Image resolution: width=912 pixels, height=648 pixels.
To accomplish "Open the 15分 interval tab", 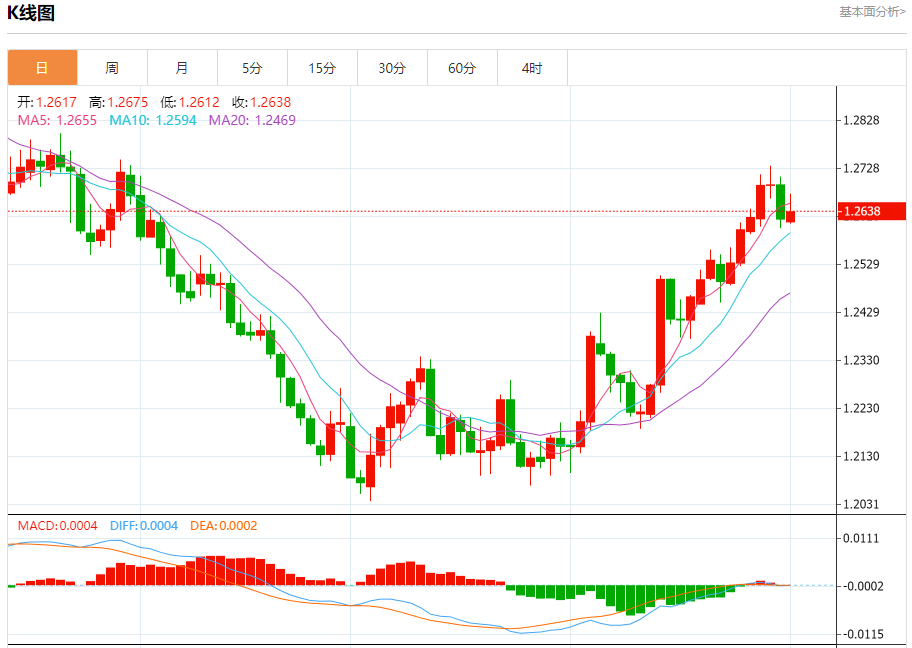I will click(322, 68).
